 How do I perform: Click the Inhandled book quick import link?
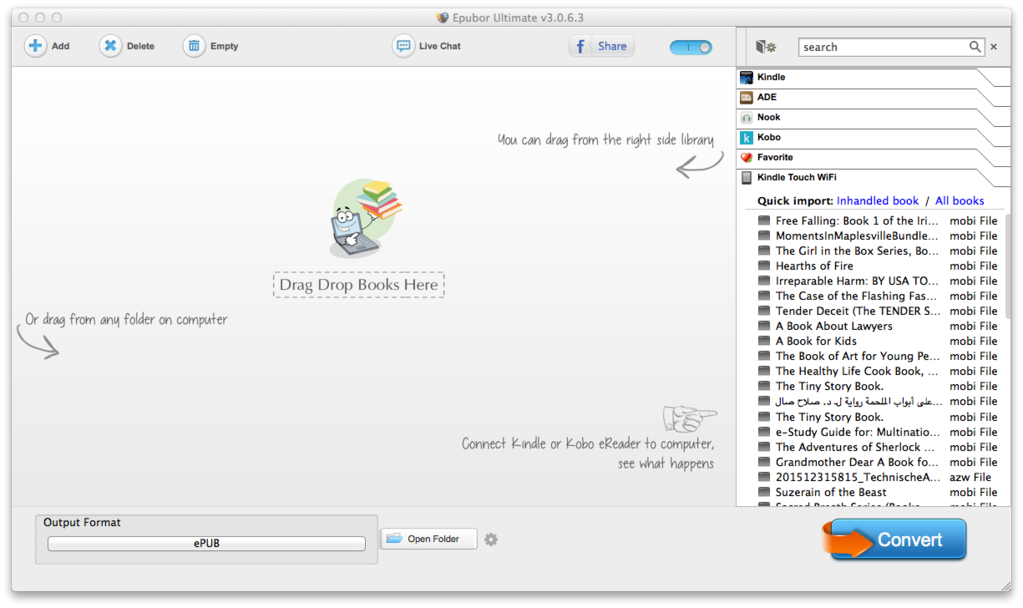coord(878,201)
